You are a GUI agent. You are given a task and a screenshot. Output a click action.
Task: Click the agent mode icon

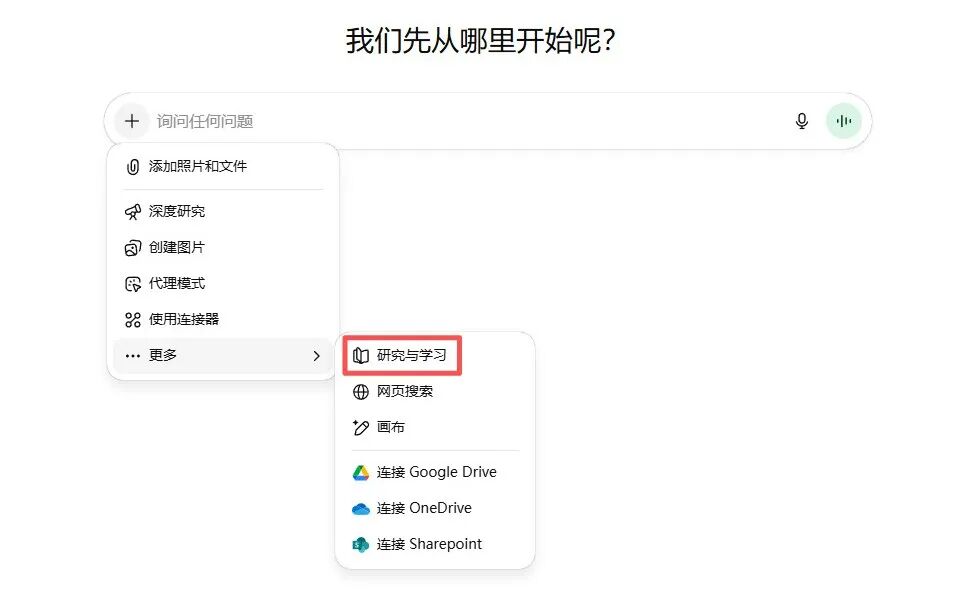tap(133, 284)
